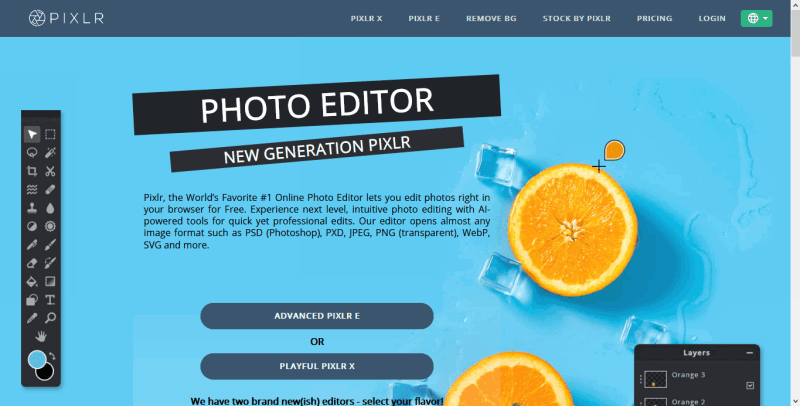Open the Orange 3 layer options dots

point(640,379)
